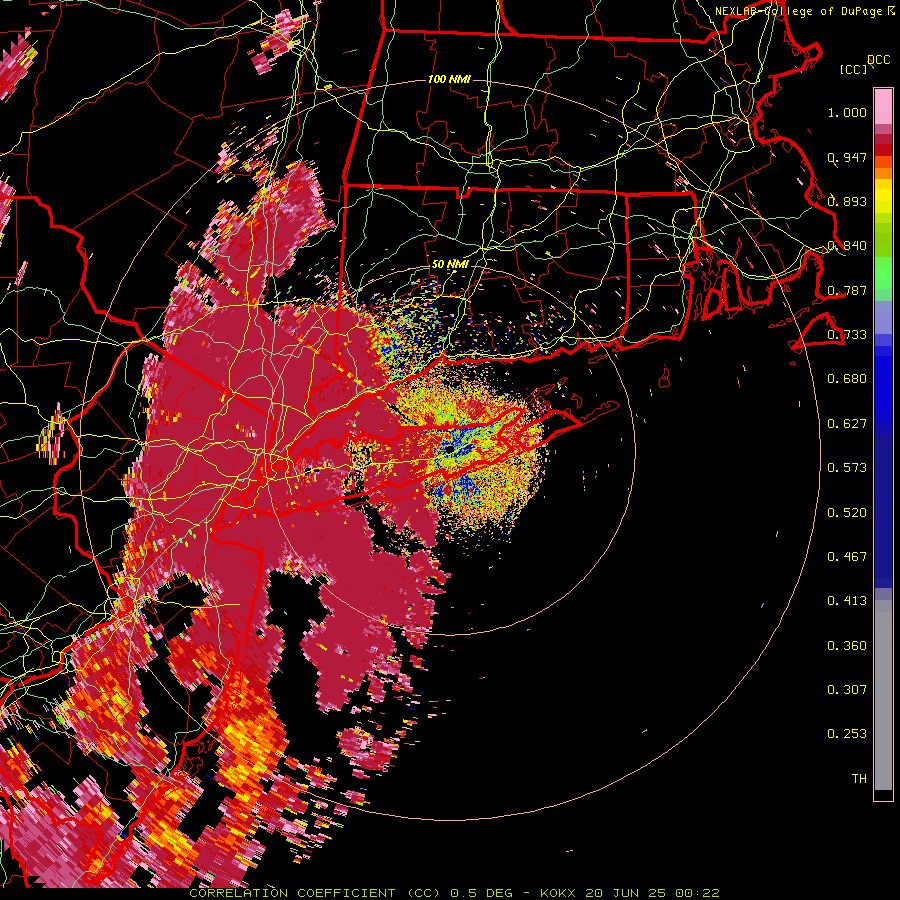Click the black KOKX radar site dot

click(x=451, y=449)
